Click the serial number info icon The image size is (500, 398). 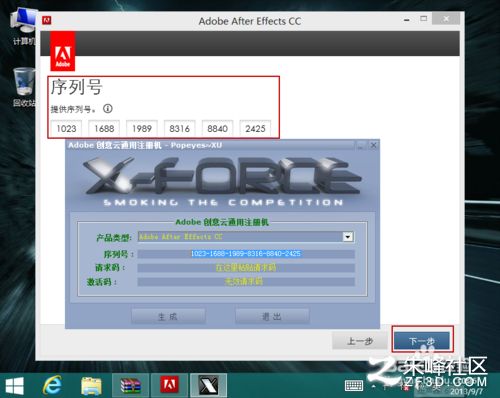click(108, 109)
